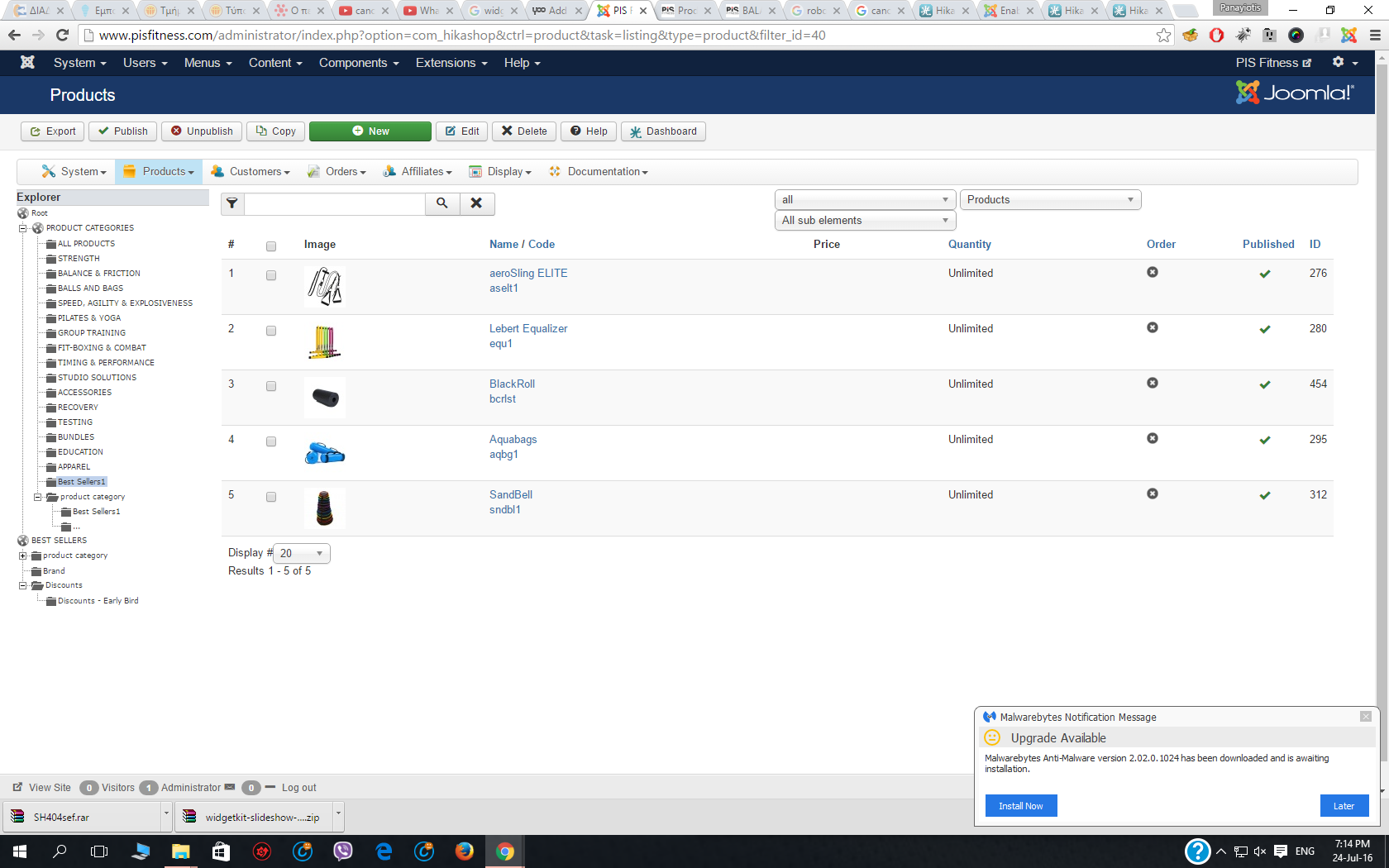Screen dimensions: 1389x868
Task: Click the Explorer Root icon
Action: 23,213
